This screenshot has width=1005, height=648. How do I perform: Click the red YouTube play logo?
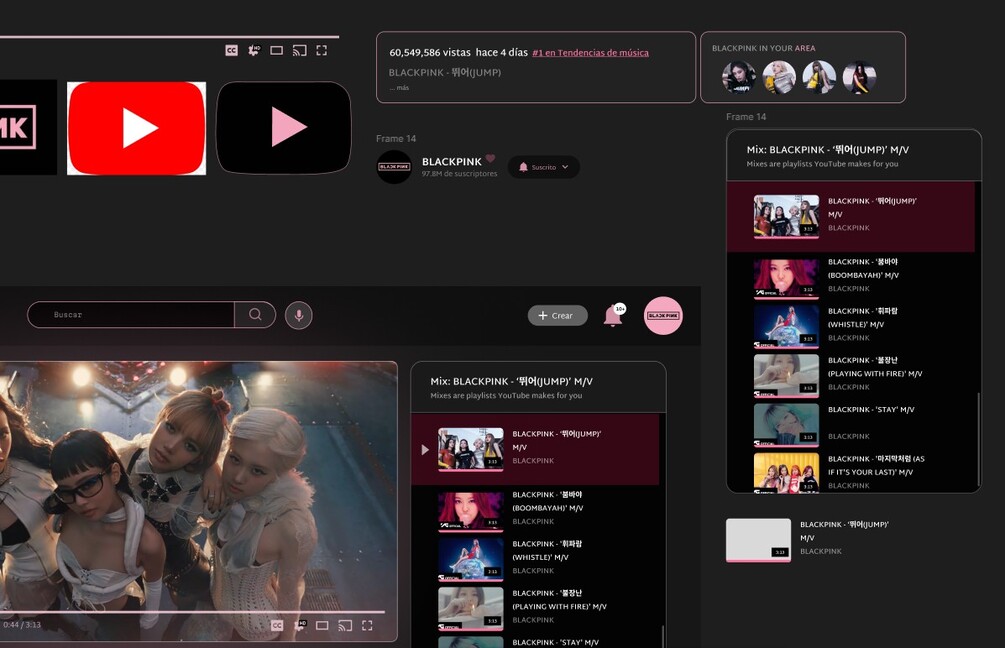[137, 128]
